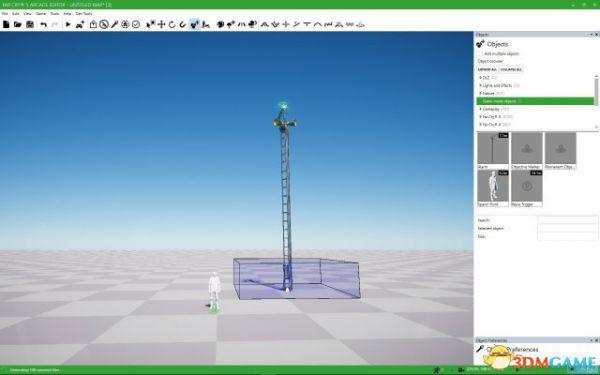
Task: Select the Spawn Point object thumbnail
Action: (493, 189)
